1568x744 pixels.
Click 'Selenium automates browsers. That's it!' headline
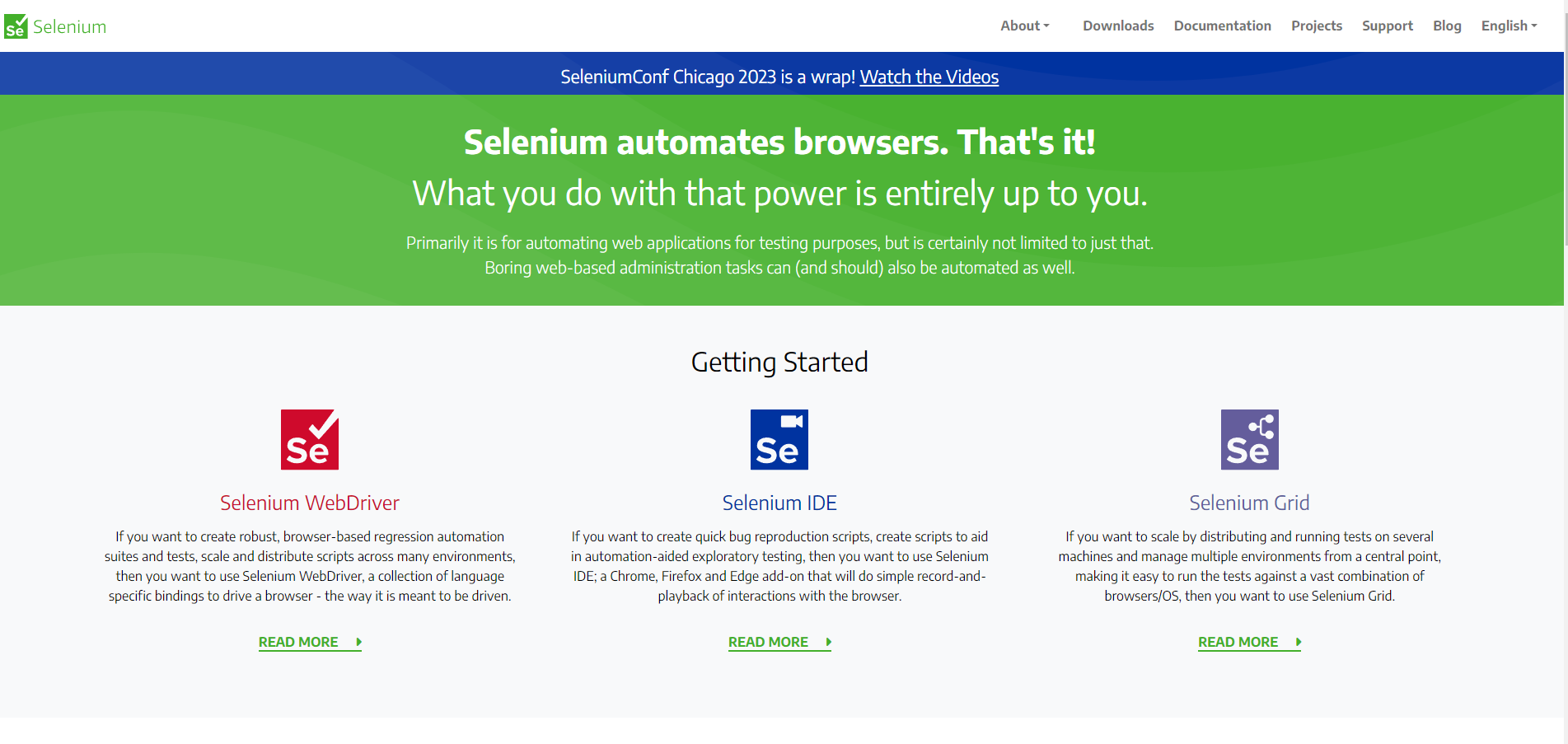[x=779, y=142]
